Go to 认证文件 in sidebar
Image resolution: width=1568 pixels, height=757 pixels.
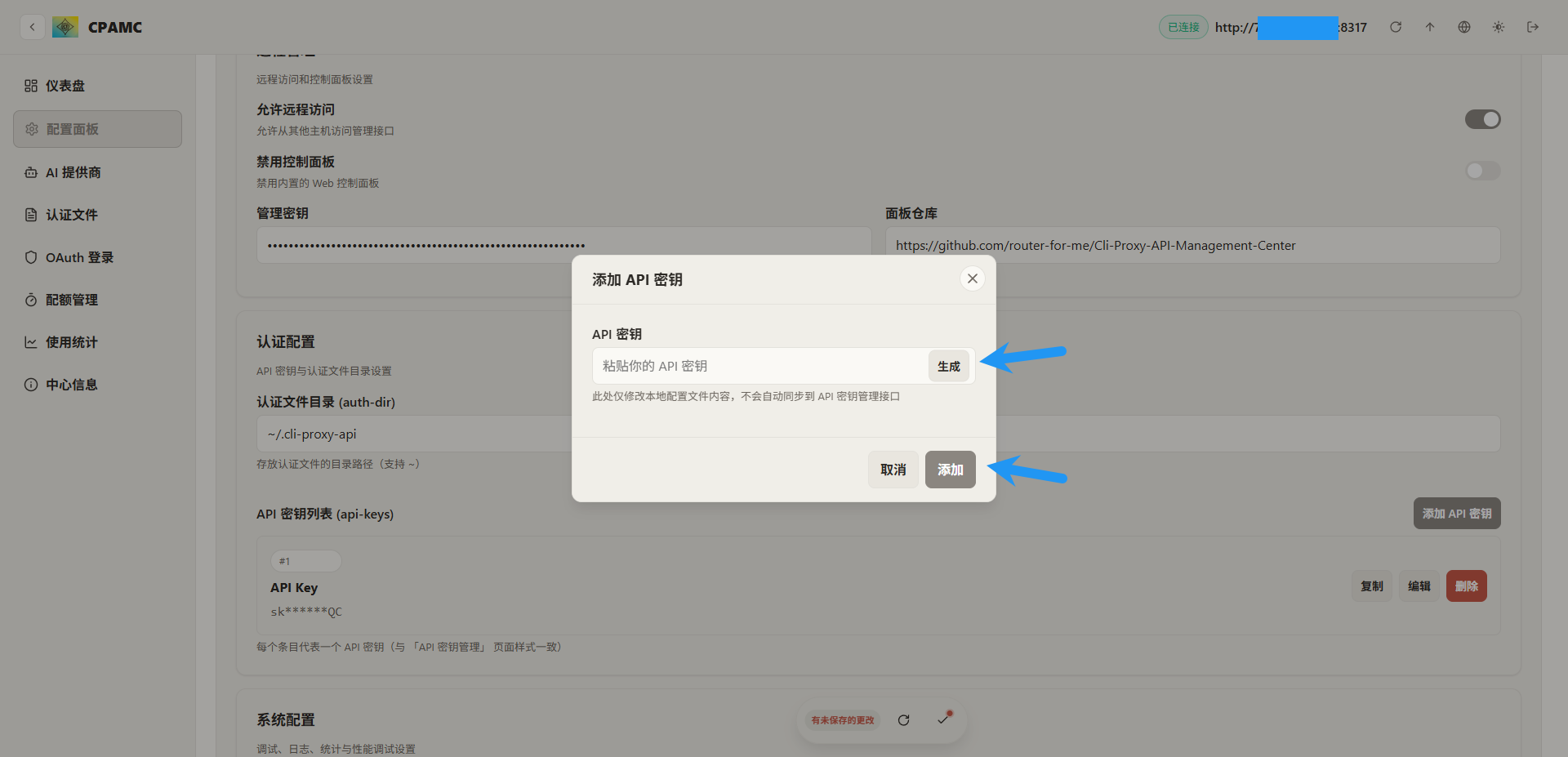click(x=71, y=215)
